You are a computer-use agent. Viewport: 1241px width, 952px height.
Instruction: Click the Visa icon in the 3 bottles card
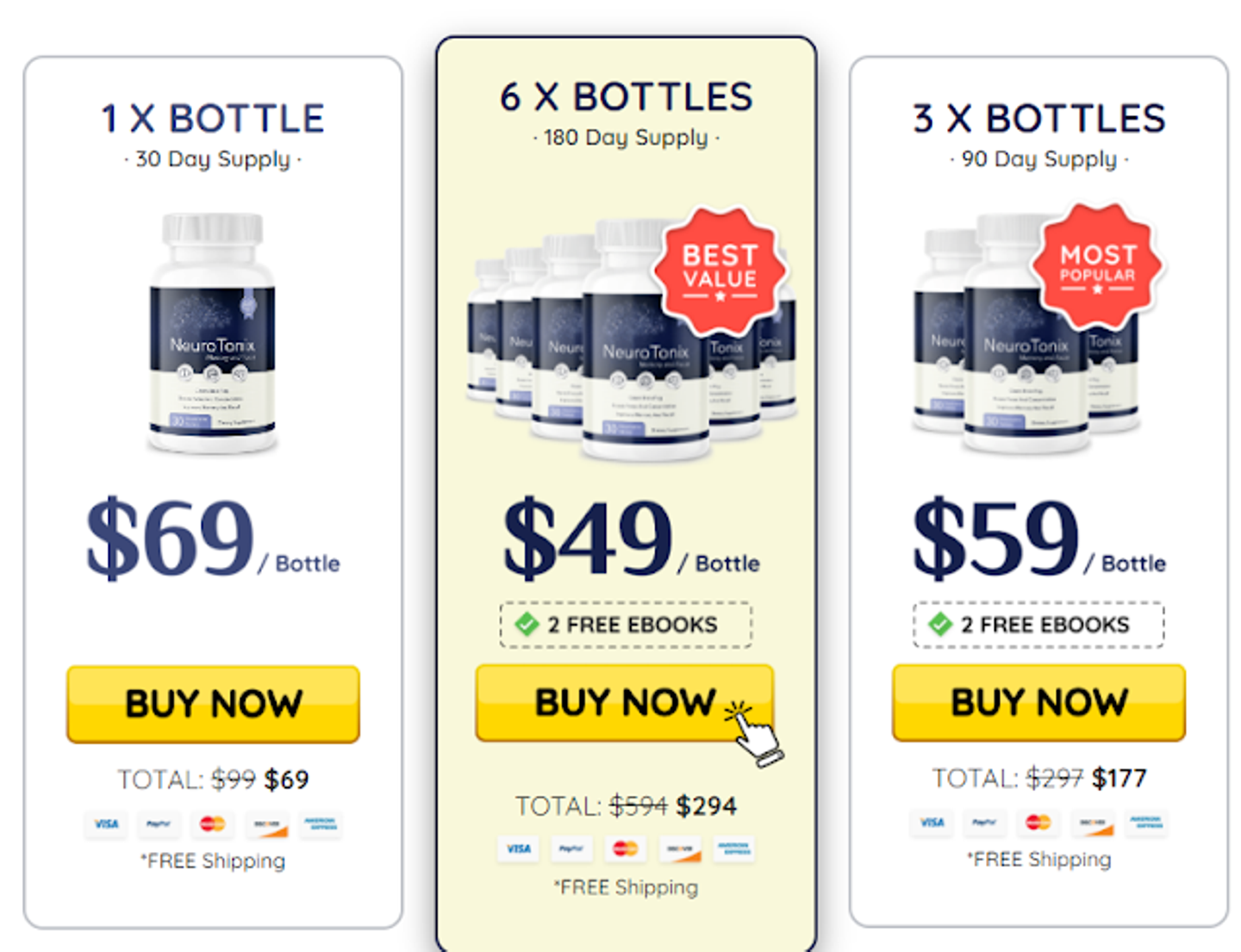[x=932, y=823]
